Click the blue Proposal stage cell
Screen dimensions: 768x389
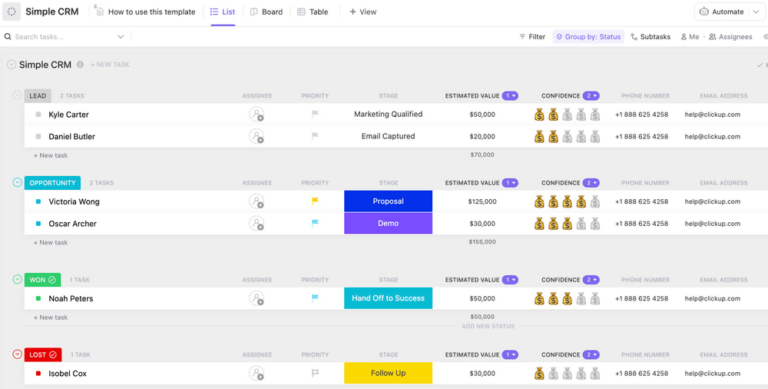point(388,201)
